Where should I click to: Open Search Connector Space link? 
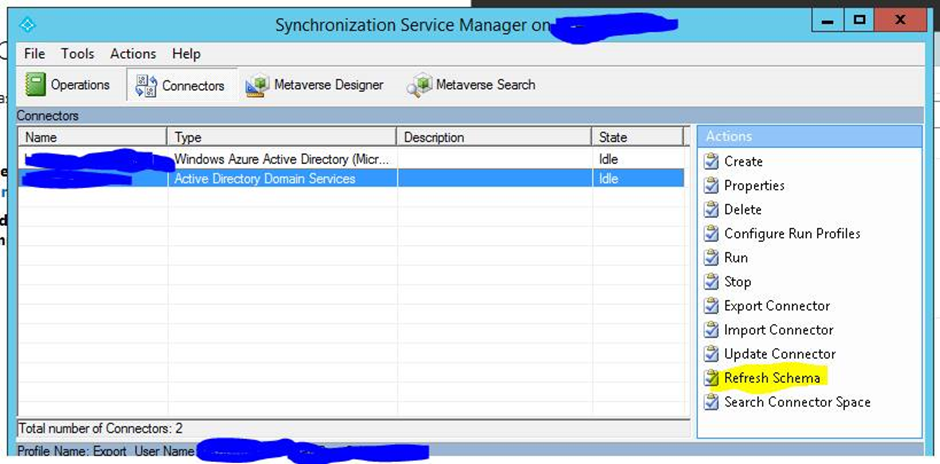tap(797, 402)
